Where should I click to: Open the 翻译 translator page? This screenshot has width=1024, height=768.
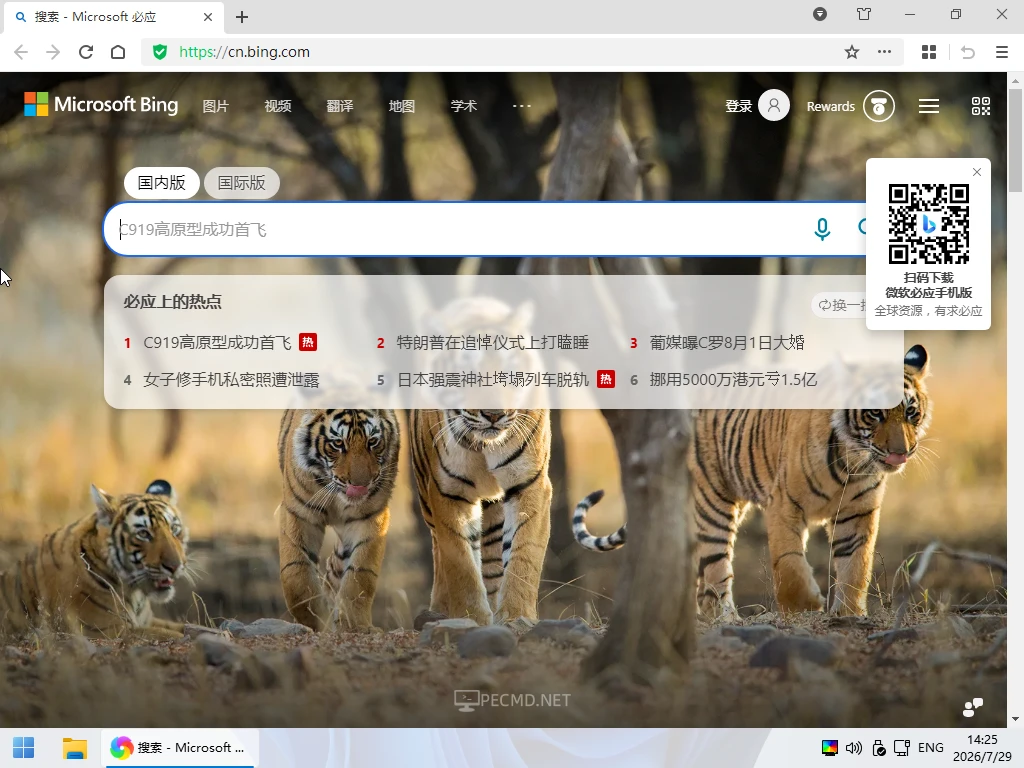(x=340, y=106)
